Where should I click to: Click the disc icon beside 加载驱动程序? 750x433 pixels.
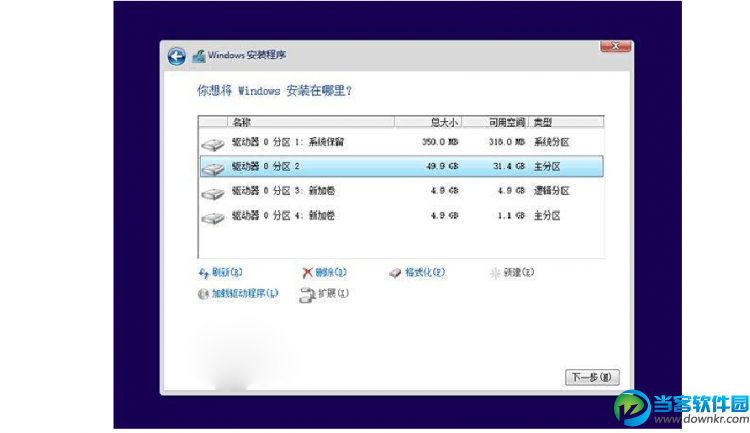203,294
